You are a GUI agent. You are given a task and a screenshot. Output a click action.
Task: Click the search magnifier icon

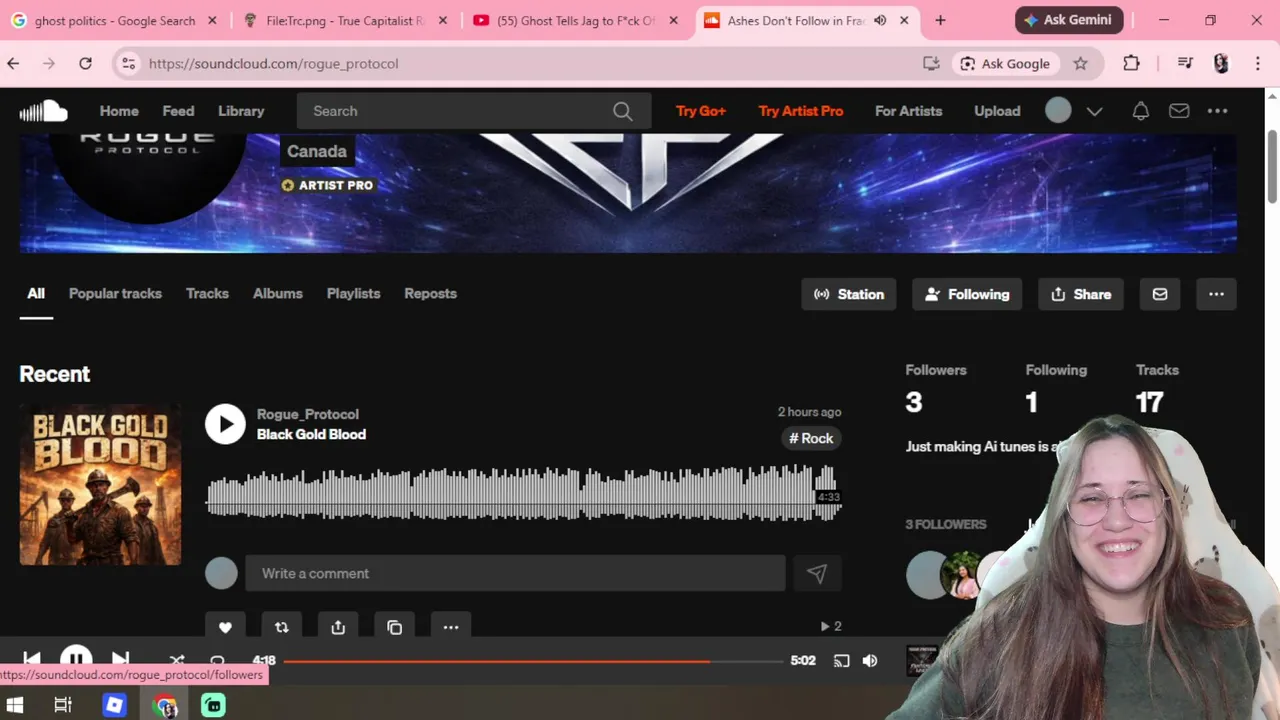623,111
